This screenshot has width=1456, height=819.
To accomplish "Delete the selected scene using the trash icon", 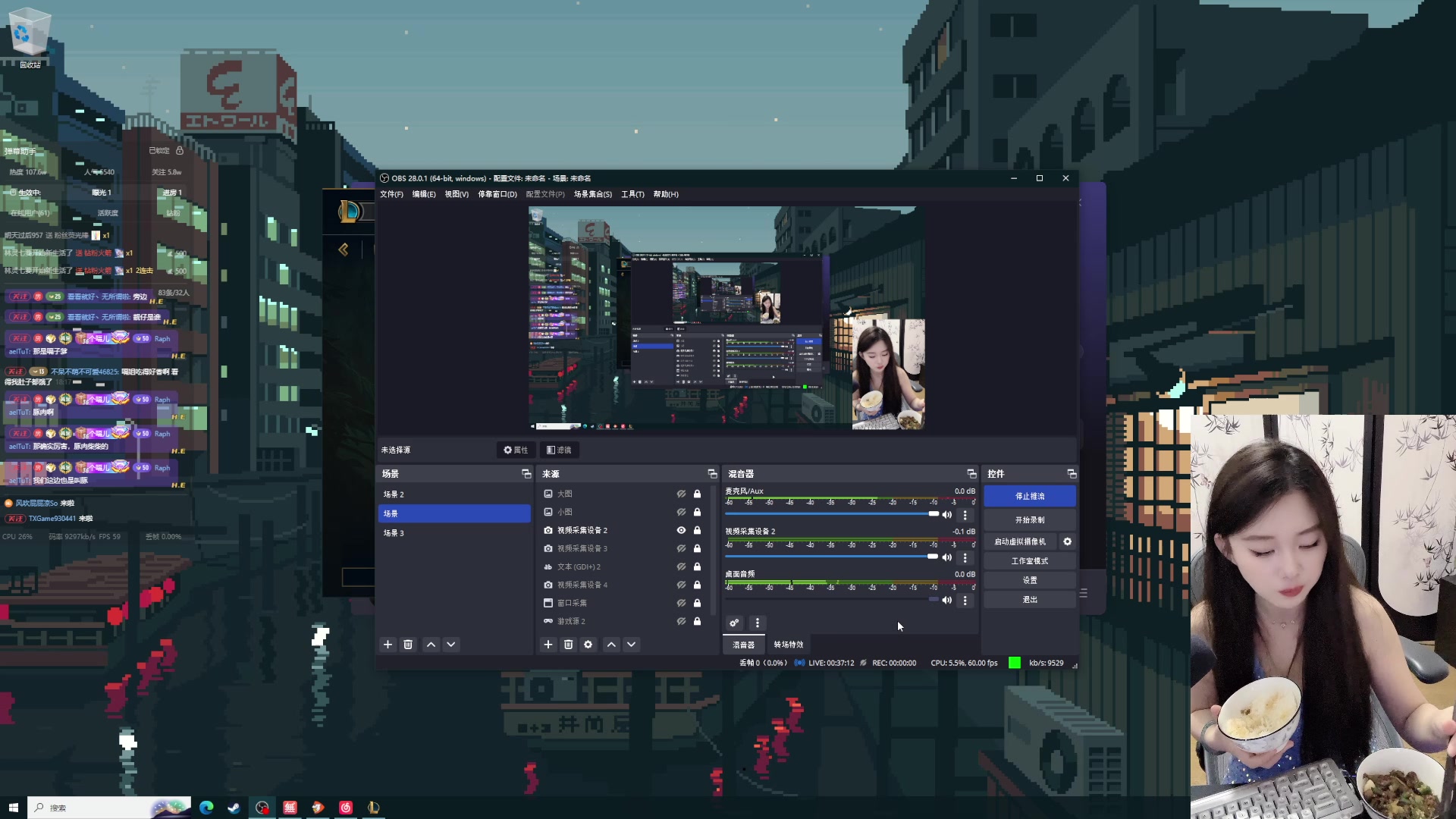I will point(408,645).
